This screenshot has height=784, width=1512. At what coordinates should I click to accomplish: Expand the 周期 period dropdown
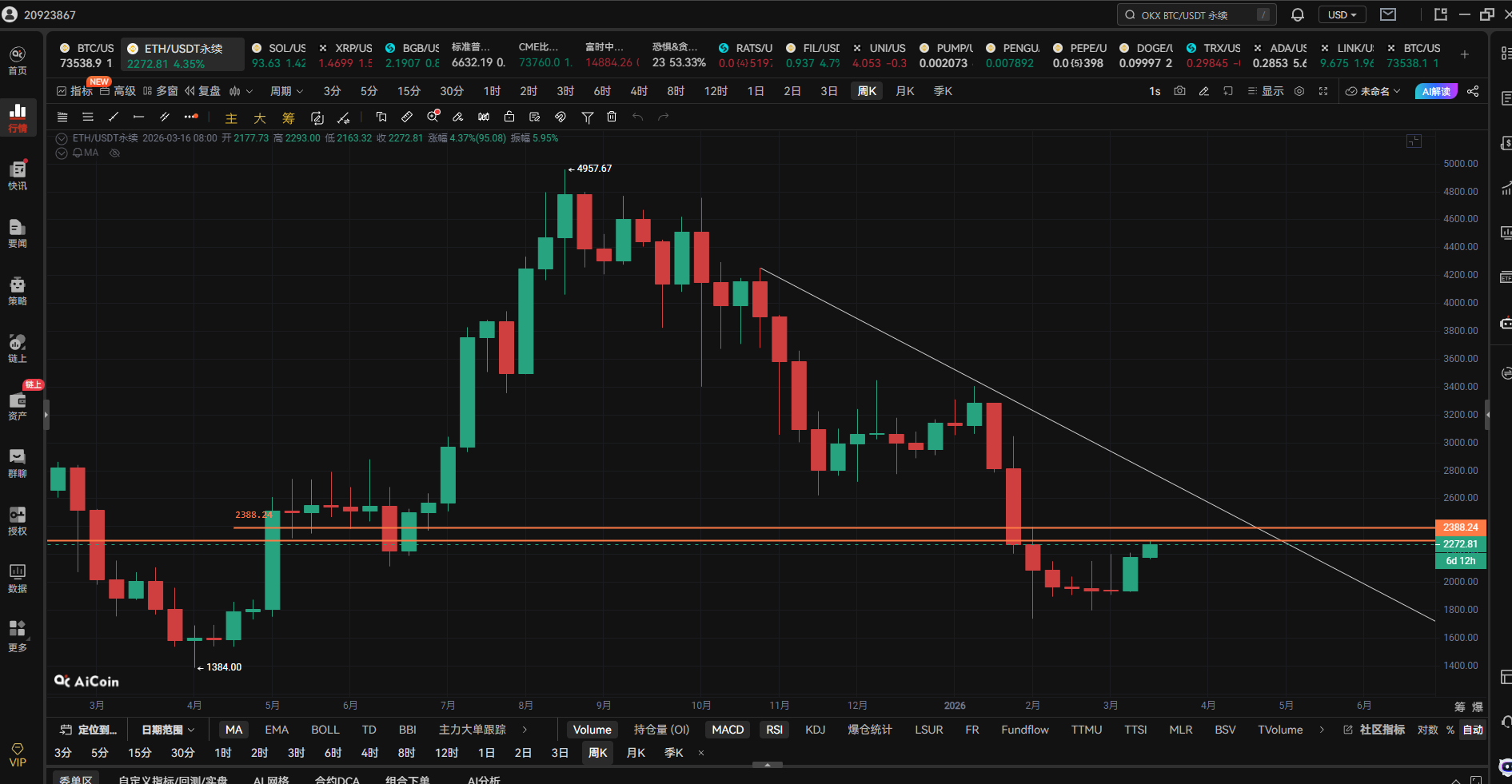tap(286, 91)
